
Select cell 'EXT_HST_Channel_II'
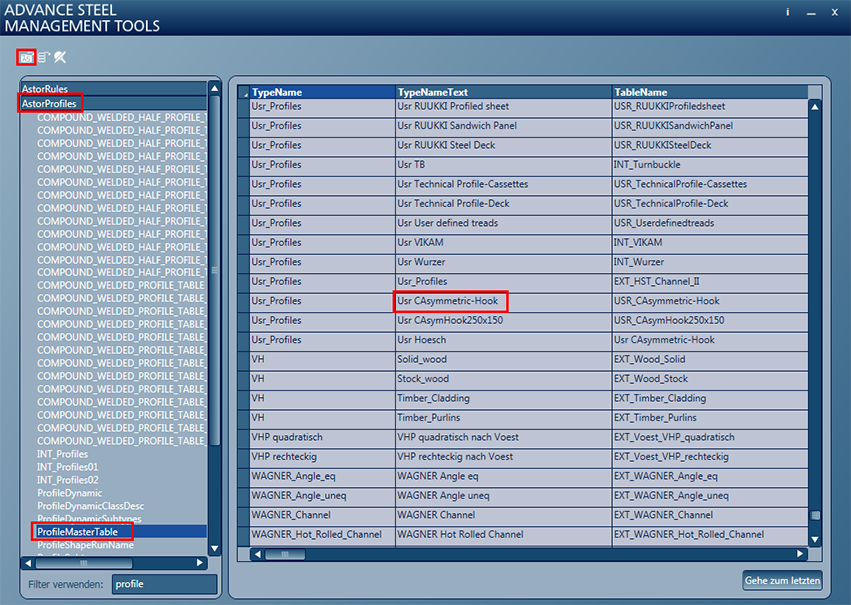click(x=710, y=282)
